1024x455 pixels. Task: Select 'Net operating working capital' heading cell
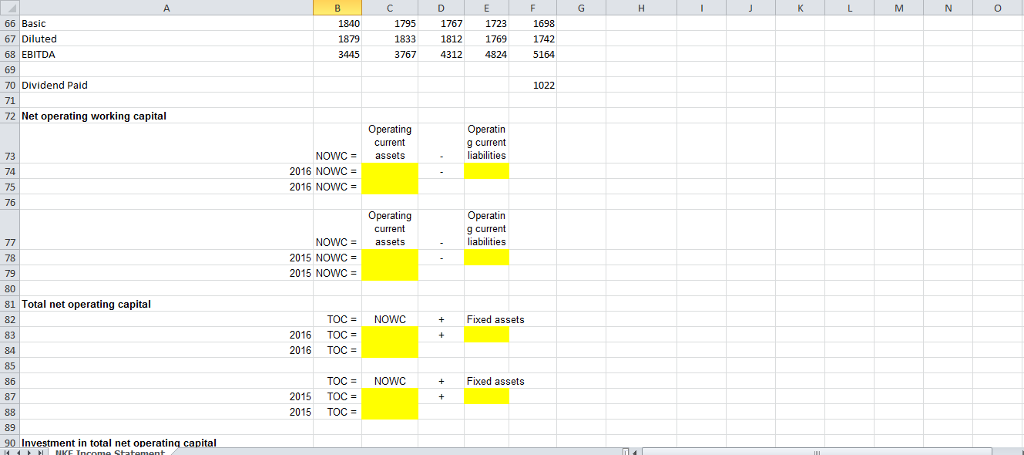[167, 116]
